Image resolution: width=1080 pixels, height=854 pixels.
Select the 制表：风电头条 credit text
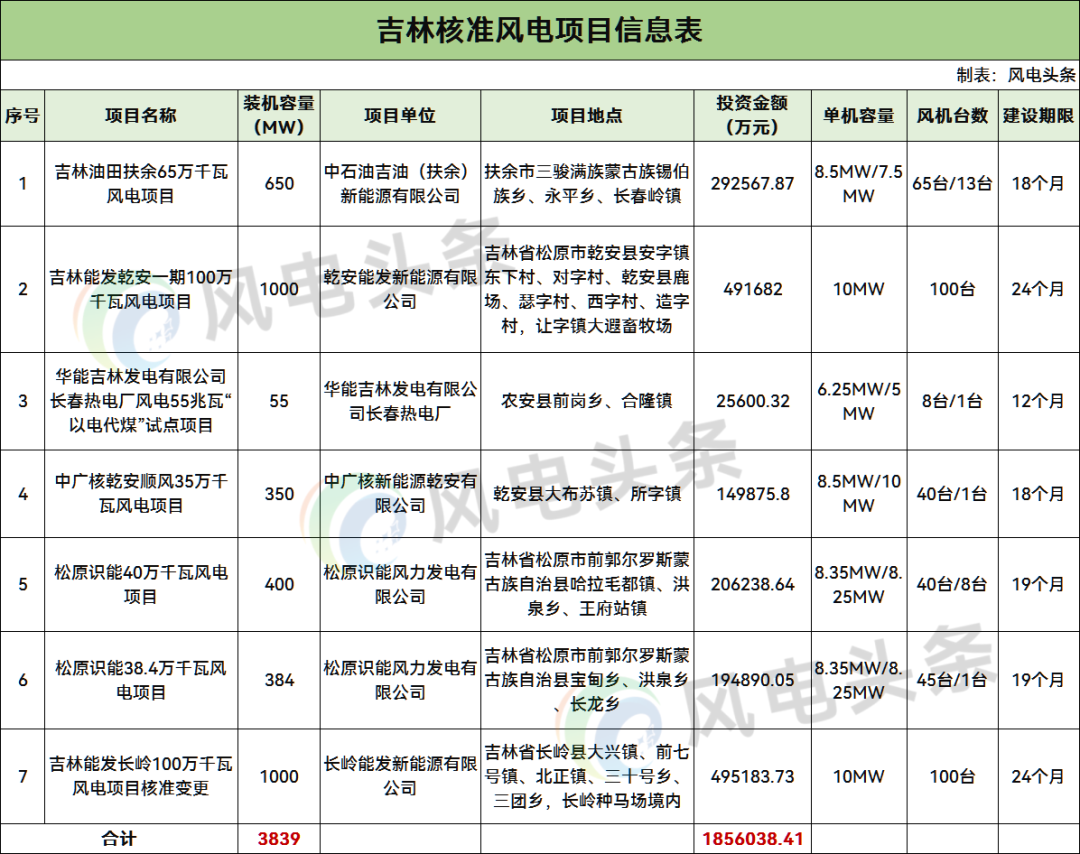pos(1016,75)
